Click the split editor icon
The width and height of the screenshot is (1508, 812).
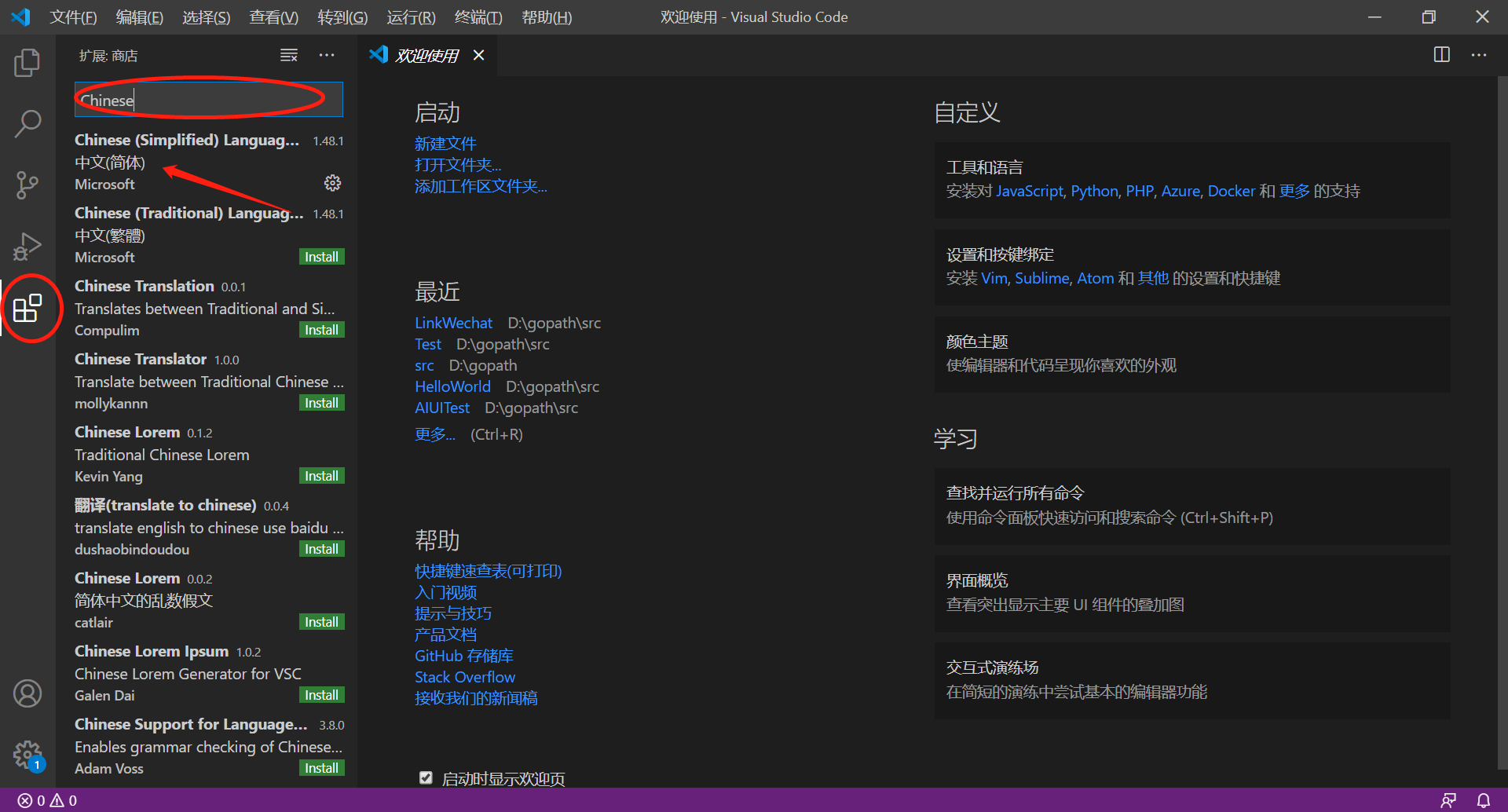click(1442, 55)
